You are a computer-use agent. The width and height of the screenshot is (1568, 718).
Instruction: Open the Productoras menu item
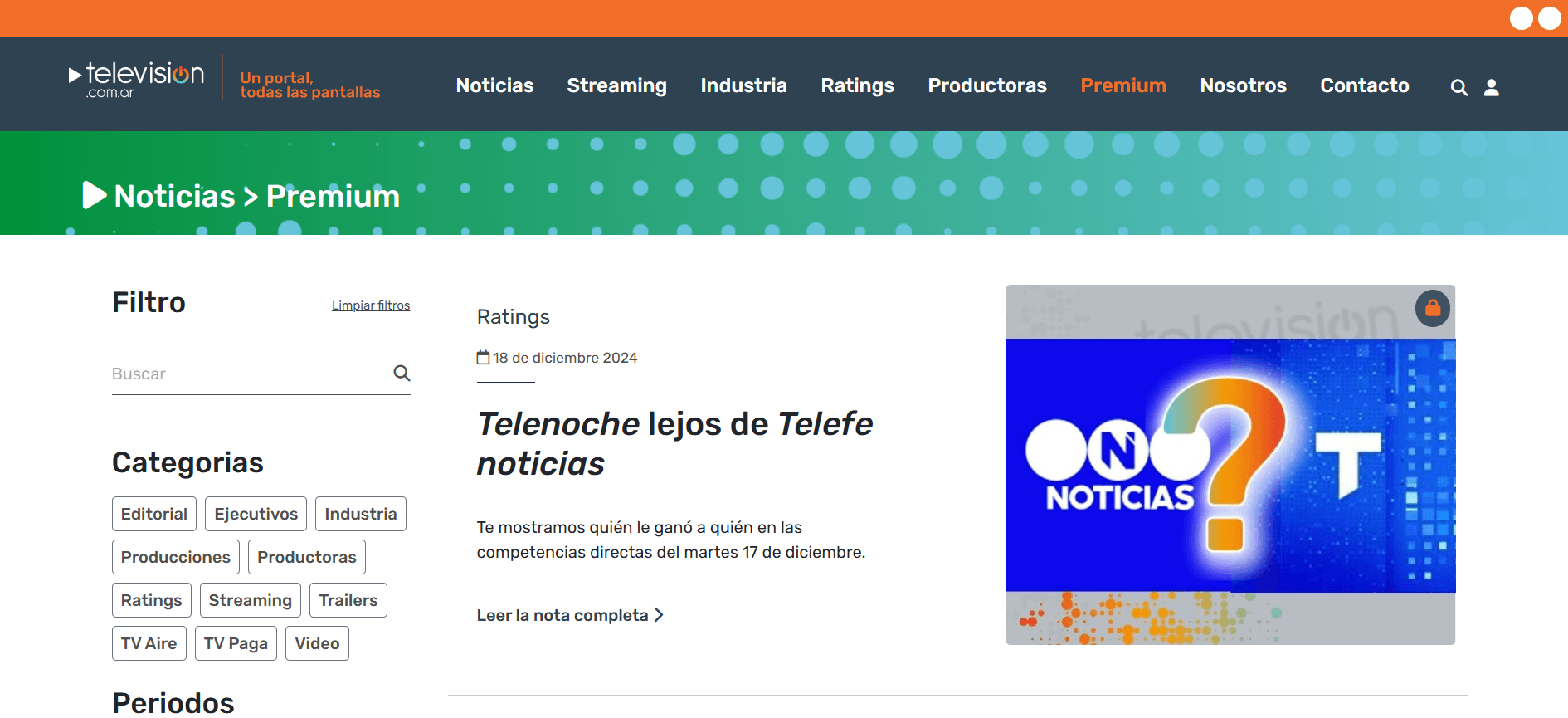987,85
